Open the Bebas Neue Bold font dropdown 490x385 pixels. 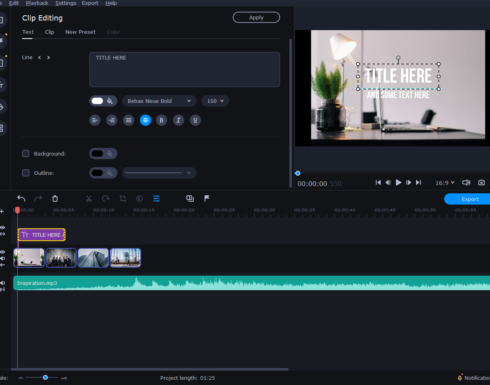click(159, 101)
